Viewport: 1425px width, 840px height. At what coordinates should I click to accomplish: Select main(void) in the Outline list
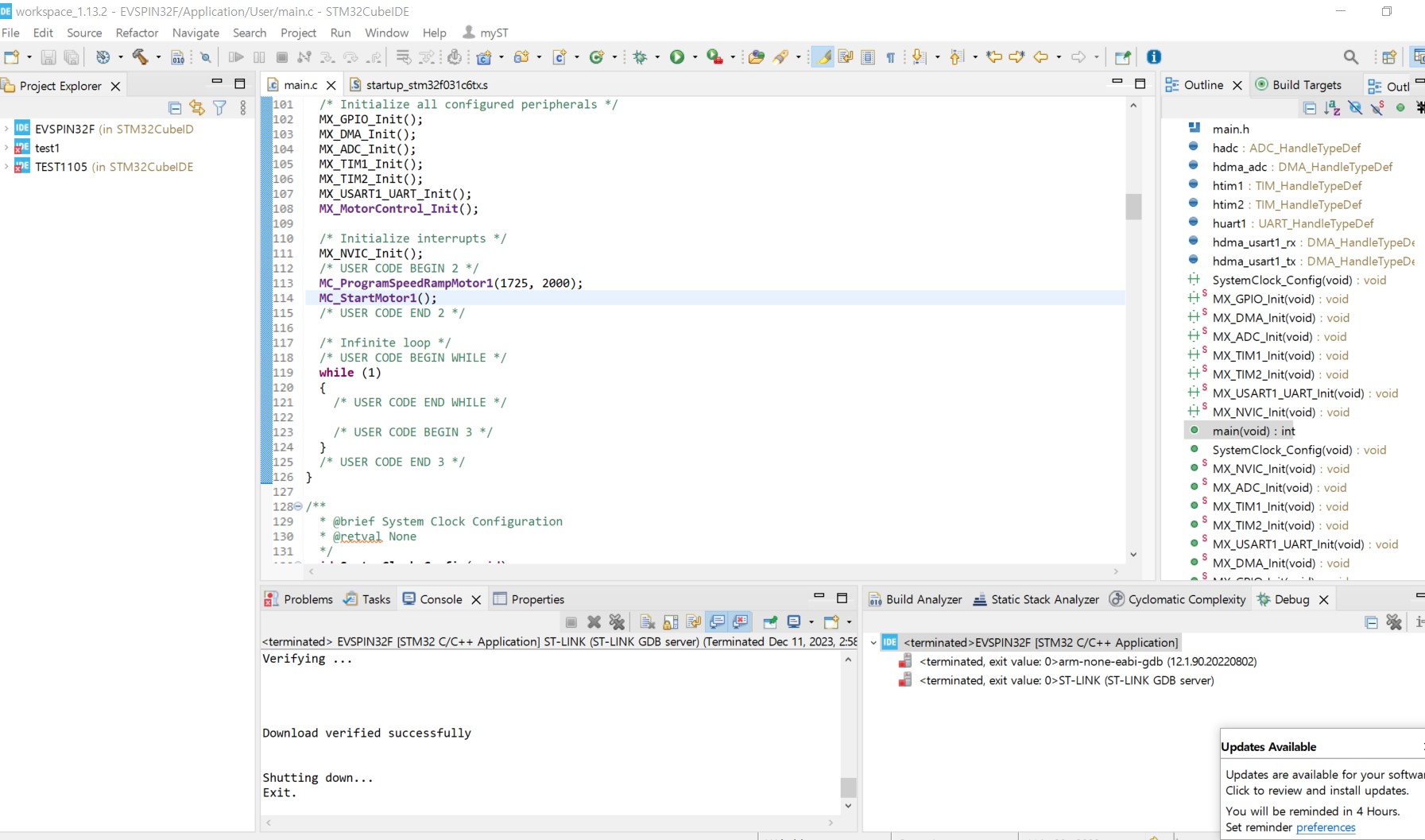1253,431
